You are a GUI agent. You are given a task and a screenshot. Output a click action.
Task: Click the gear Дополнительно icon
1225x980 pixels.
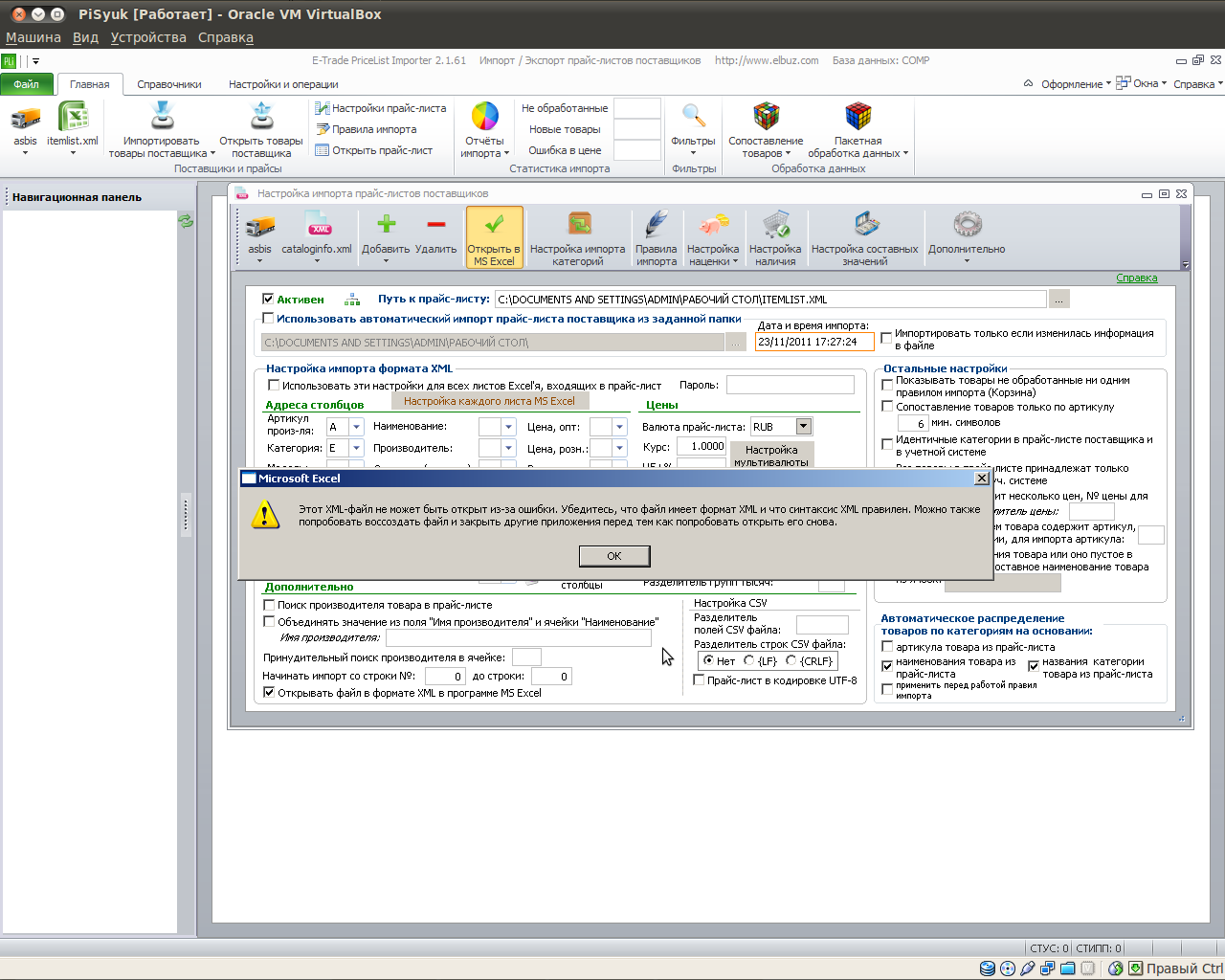967,226
